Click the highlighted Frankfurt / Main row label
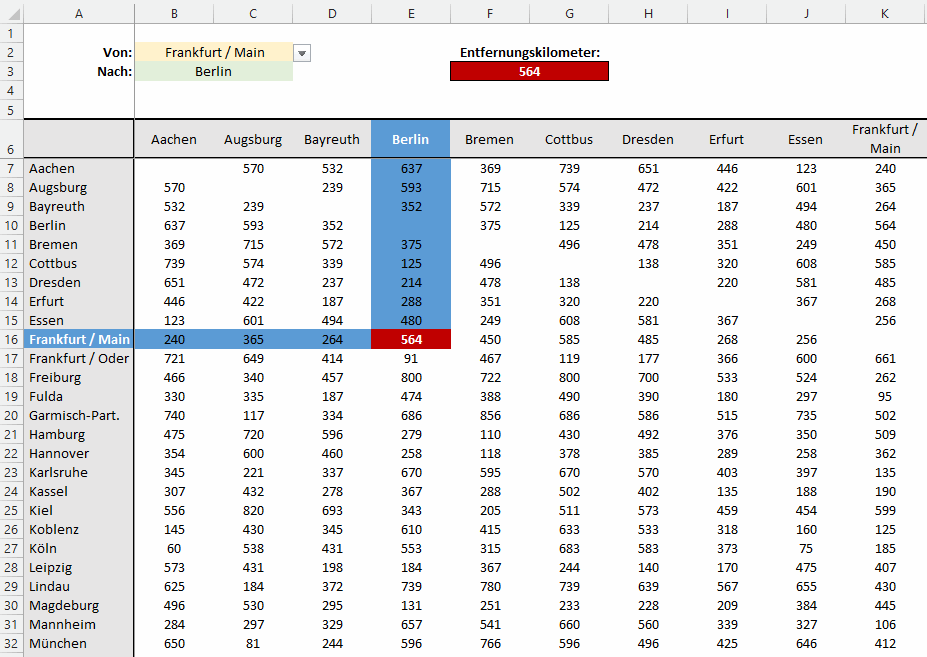This screenshot has height=657, width=927. point(79,339)
